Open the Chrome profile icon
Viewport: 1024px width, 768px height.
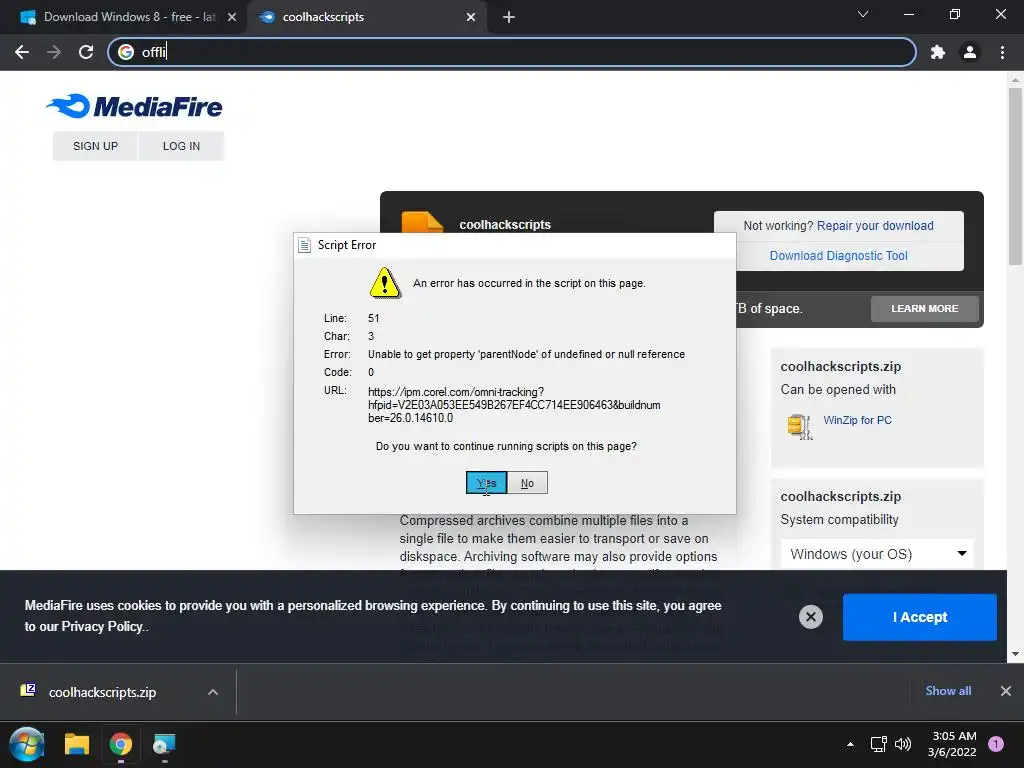(x=970, y=52)
